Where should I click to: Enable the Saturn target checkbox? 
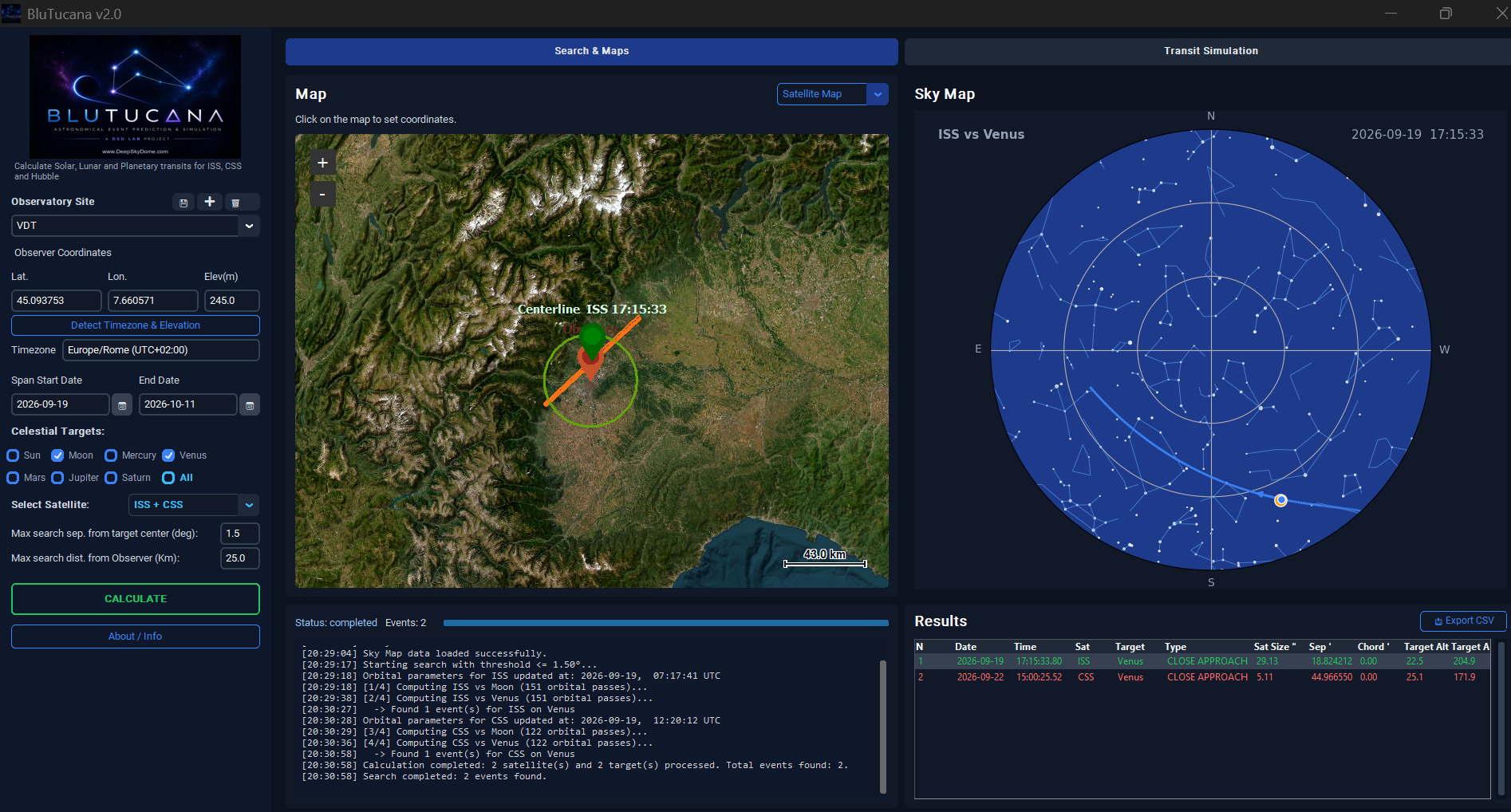click(111, 478)
